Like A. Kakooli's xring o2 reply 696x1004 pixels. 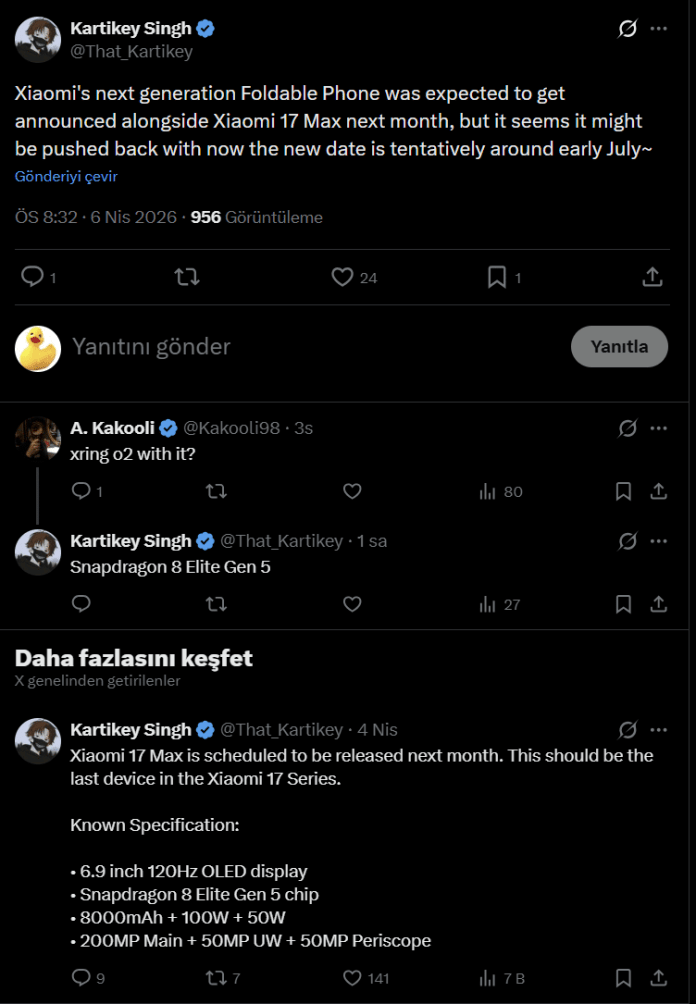(x=352, y=491)
